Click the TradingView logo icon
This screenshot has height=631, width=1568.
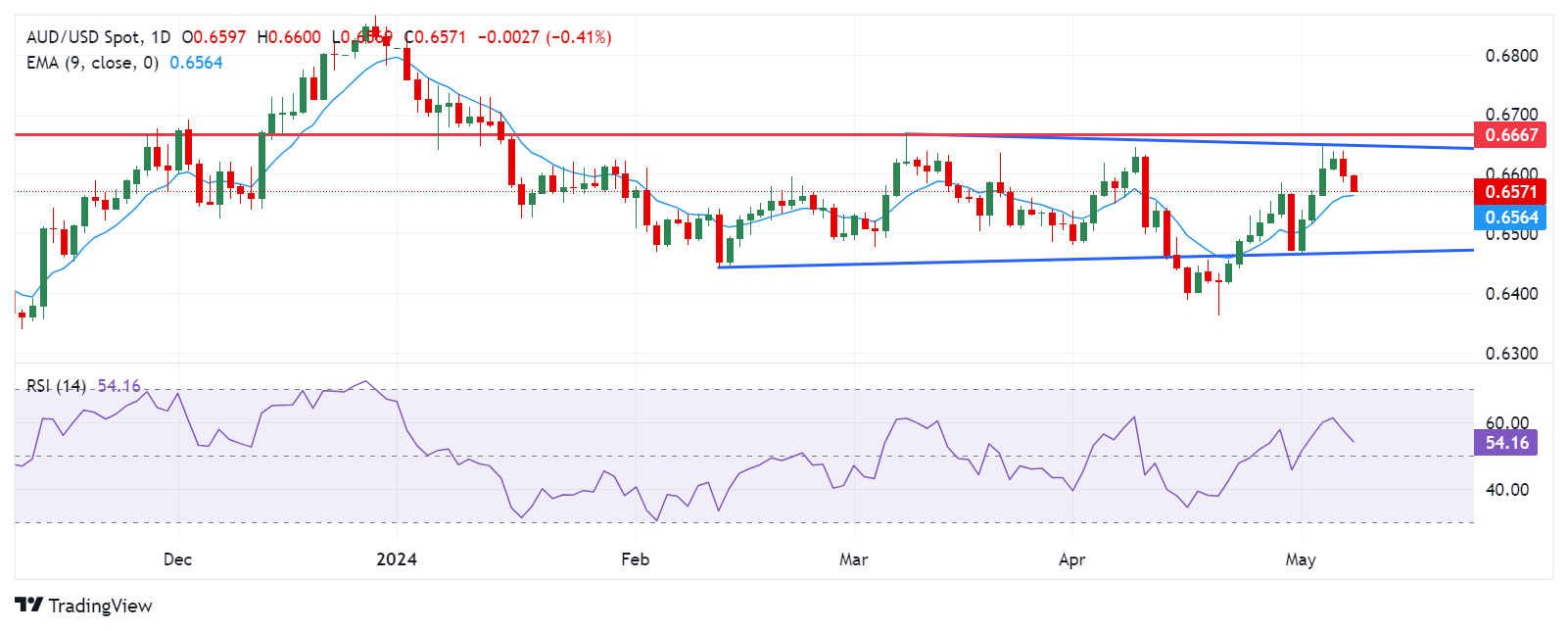coord(28,606)
